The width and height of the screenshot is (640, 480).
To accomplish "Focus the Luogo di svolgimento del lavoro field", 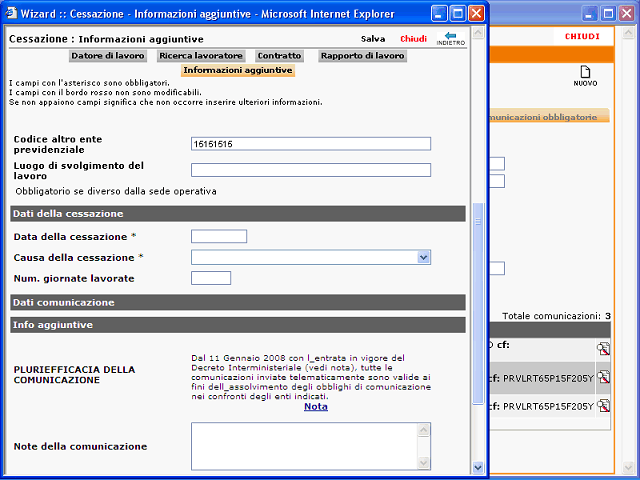I will pos(311,170).
